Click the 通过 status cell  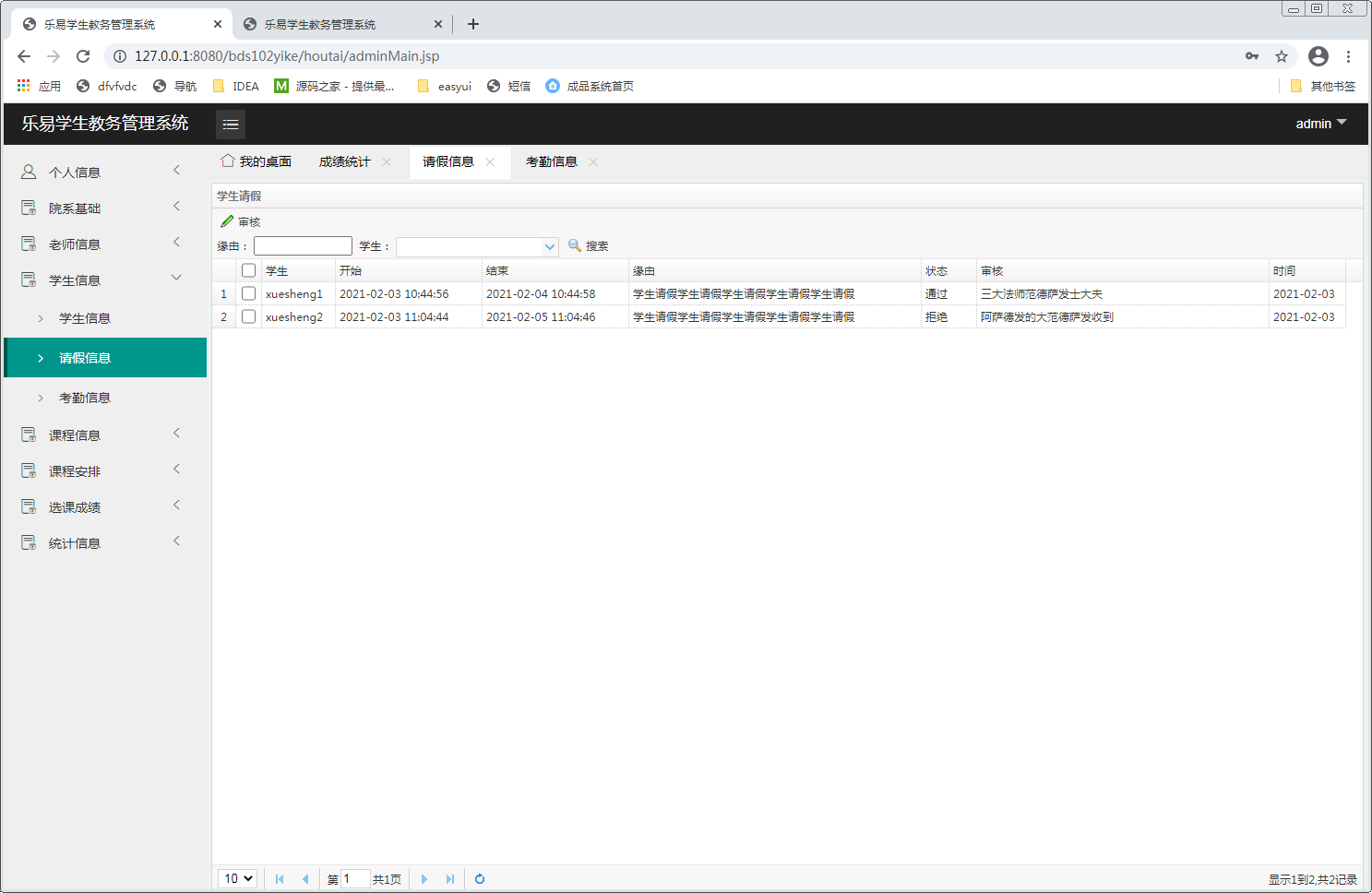pos(949,293)
